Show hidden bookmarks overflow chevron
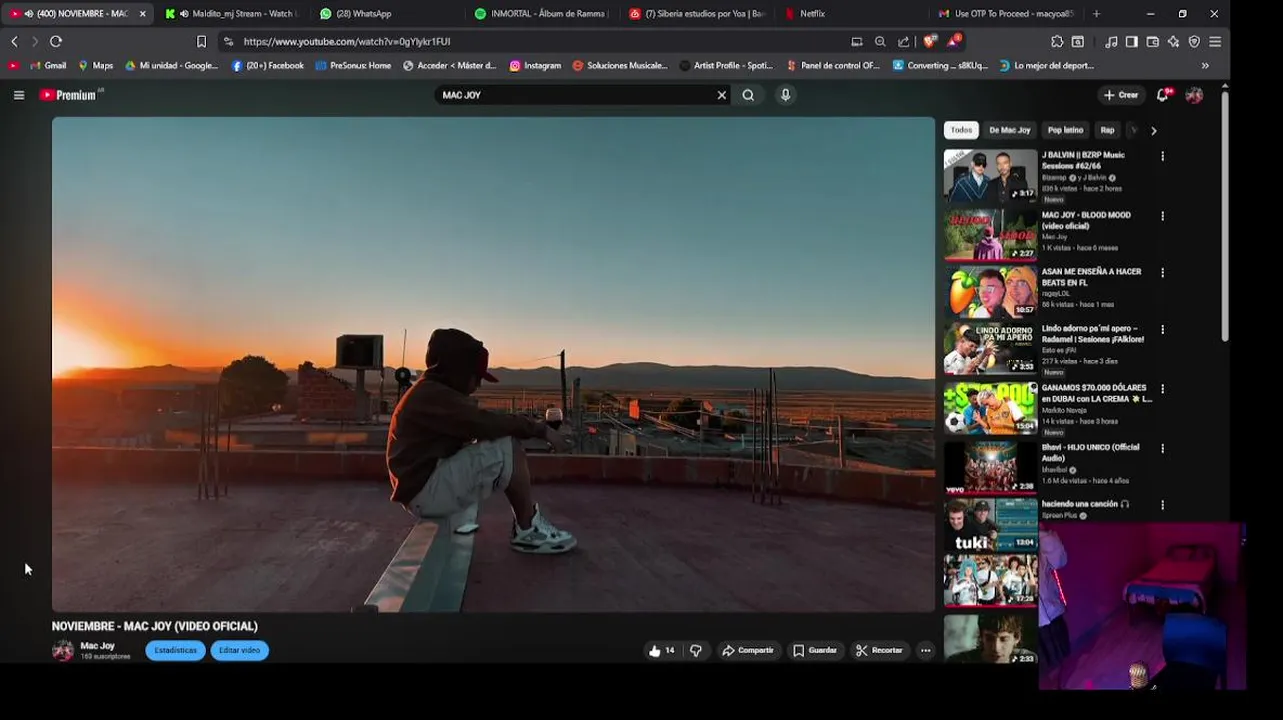Viewport: 1283px width, 720px height. pyautogui.click(x=1205, y=66)
